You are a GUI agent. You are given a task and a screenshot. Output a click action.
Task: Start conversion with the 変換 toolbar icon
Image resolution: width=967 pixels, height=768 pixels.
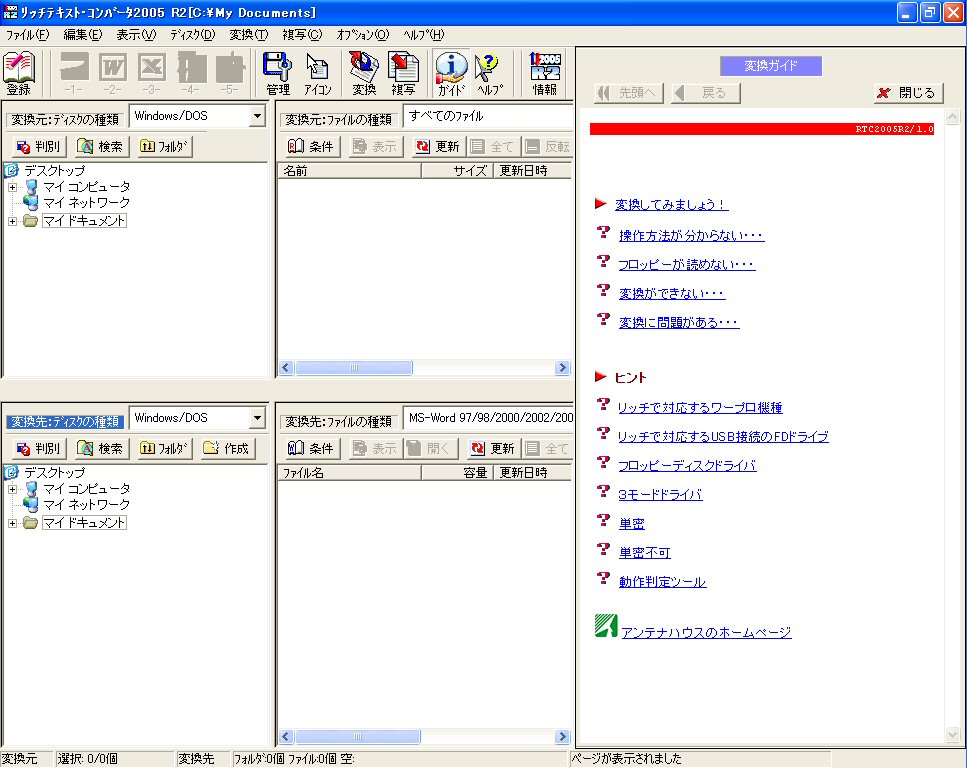(364, 73)
